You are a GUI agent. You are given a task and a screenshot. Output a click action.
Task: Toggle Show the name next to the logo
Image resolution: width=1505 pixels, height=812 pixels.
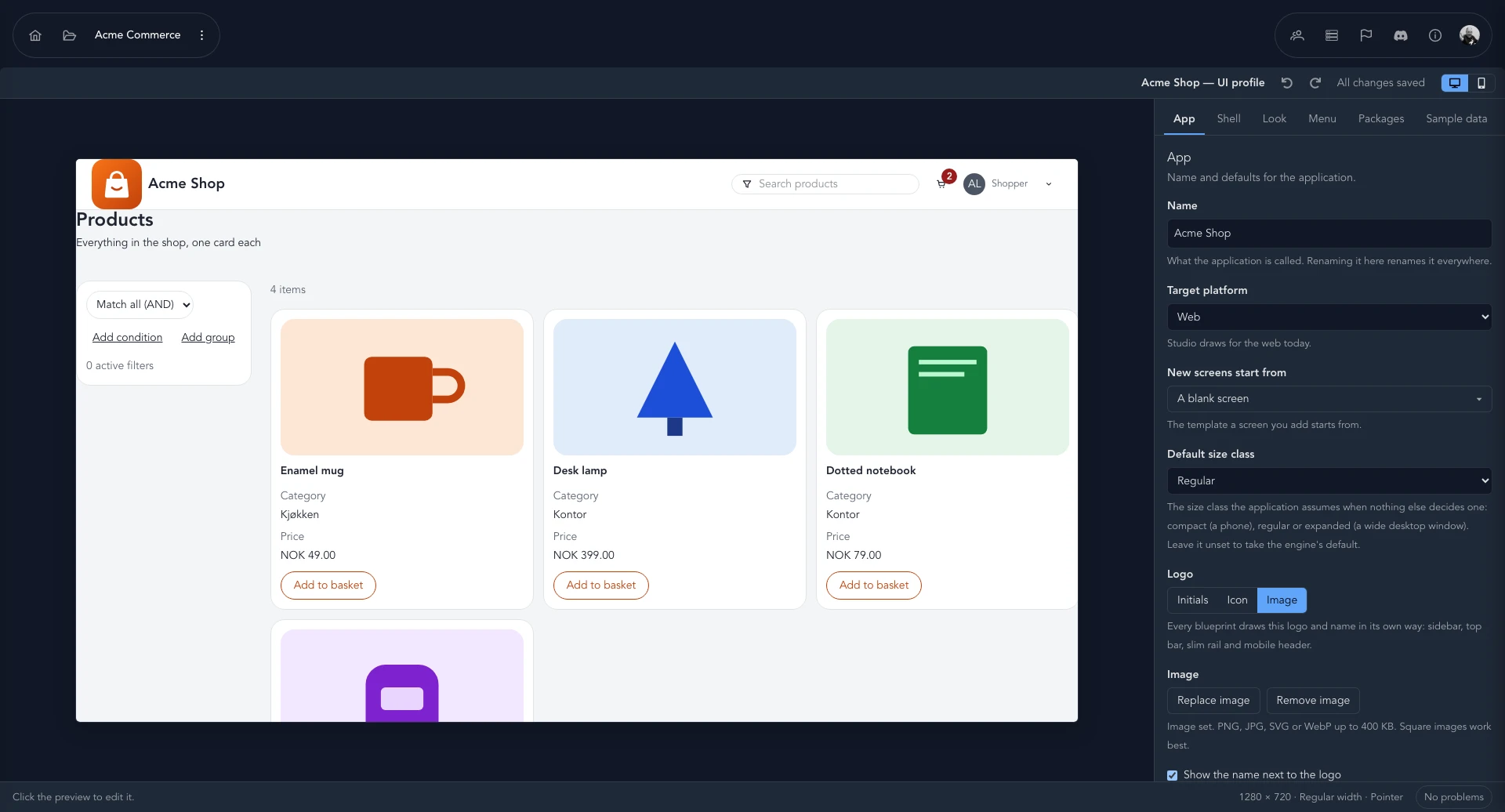pos(1173,775)
